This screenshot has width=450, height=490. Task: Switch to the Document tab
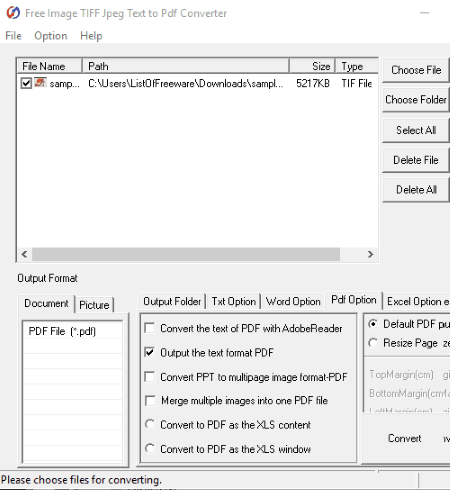[46, 303]
